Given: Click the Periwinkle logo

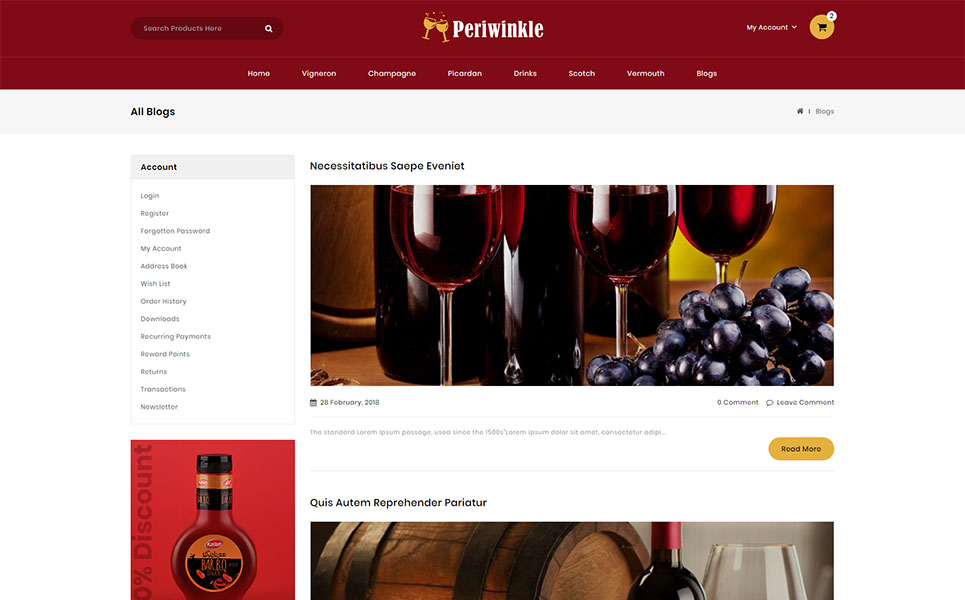Looking at the screenshot, I should (483, 28).
